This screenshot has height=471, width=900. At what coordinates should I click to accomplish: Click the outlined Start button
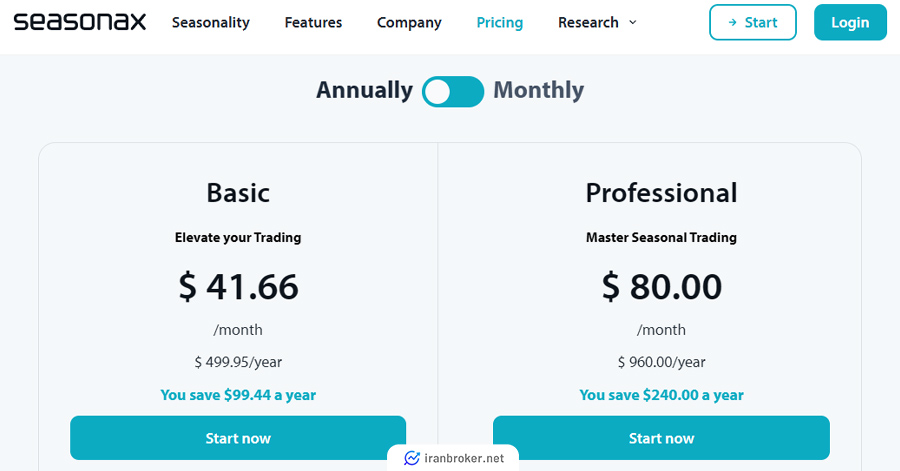pyautogui.click(x=752, y=22)
